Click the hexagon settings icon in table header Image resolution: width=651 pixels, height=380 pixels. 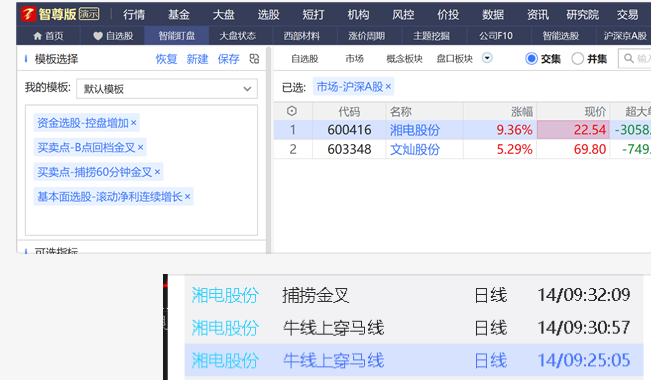292,111
